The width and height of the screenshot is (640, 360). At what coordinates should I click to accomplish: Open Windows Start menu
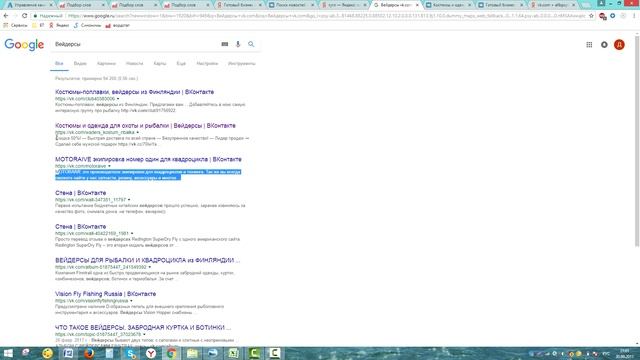(8, 353)
